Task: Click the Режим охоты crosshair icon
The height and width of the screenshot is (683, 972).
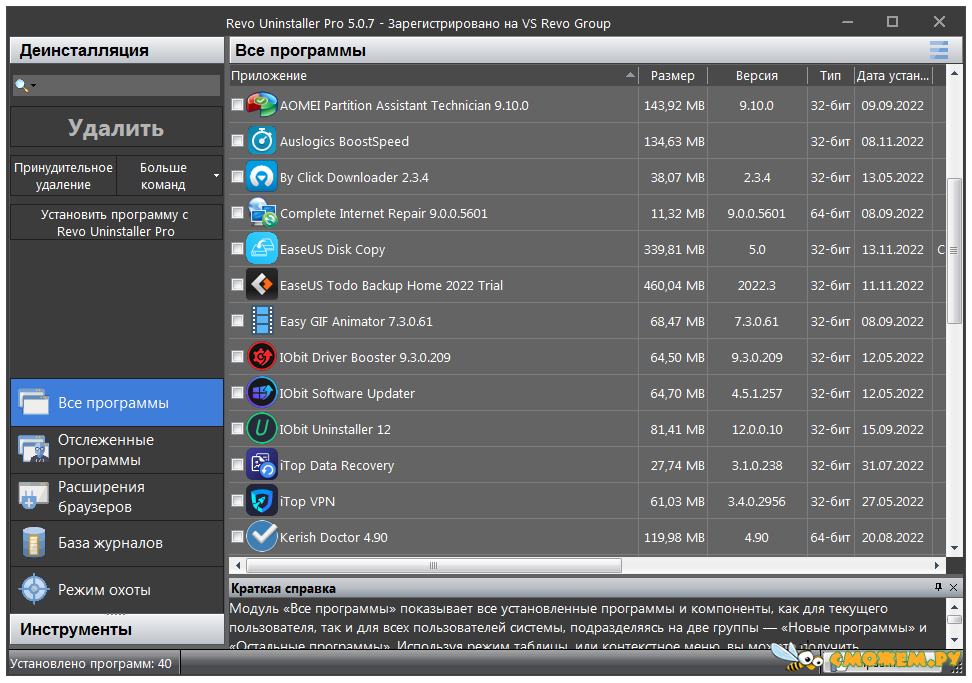Action: tap(34, 589)
